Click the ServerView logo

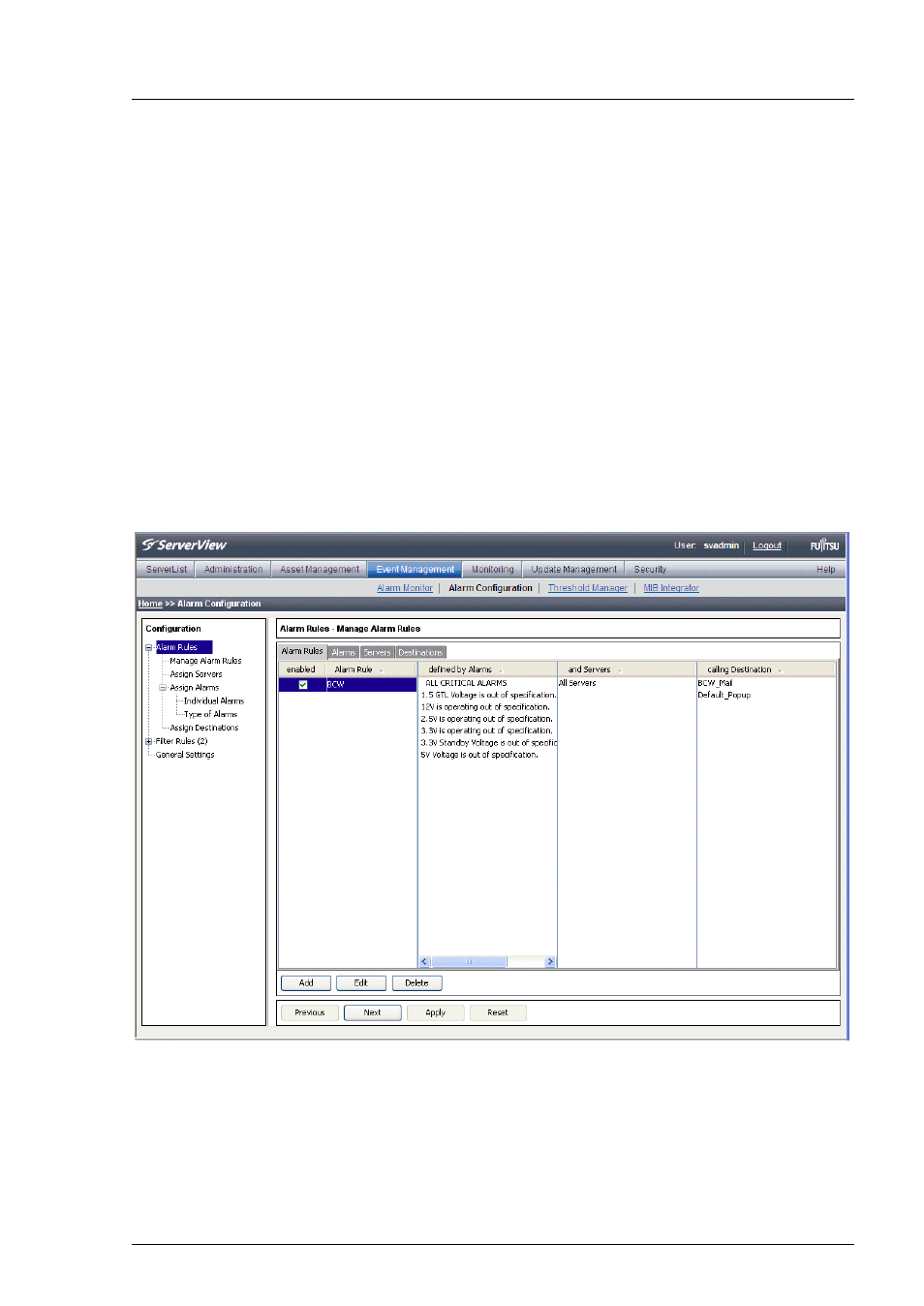point(184,545)
